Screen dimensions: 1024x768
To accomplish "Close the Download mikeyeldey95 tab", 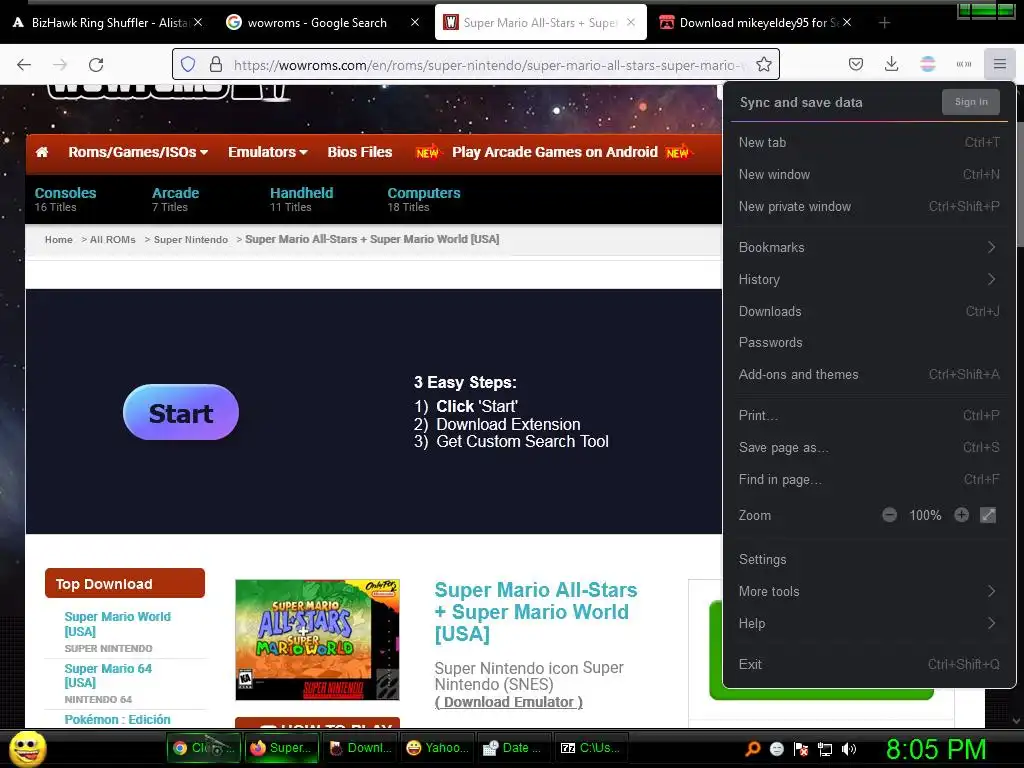I will [847, 22].
